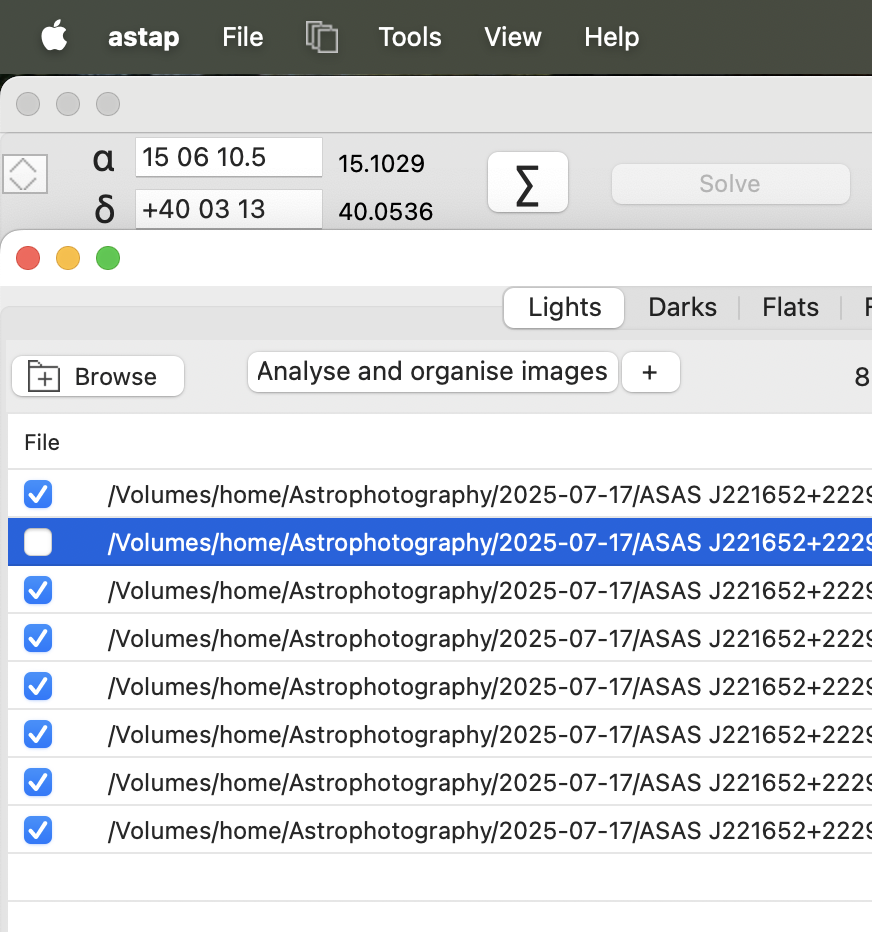872x932 pixels.
Task: Uncheck the first file row checkbox
Action: tap(38, 494)
